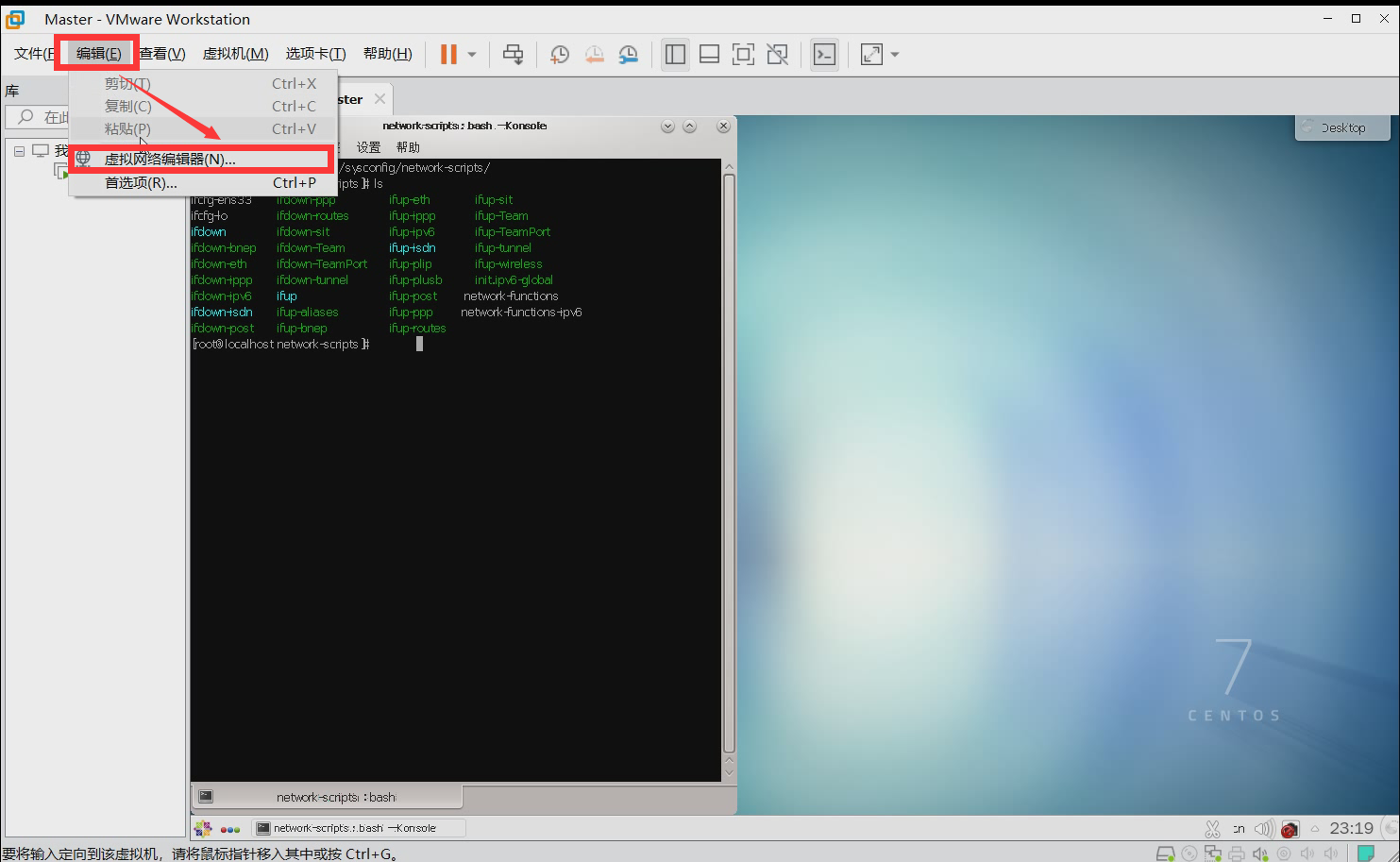Viewport: 1400px width, 862px height.
Task: Open the 帮助(H) menu
Action: 387,53
